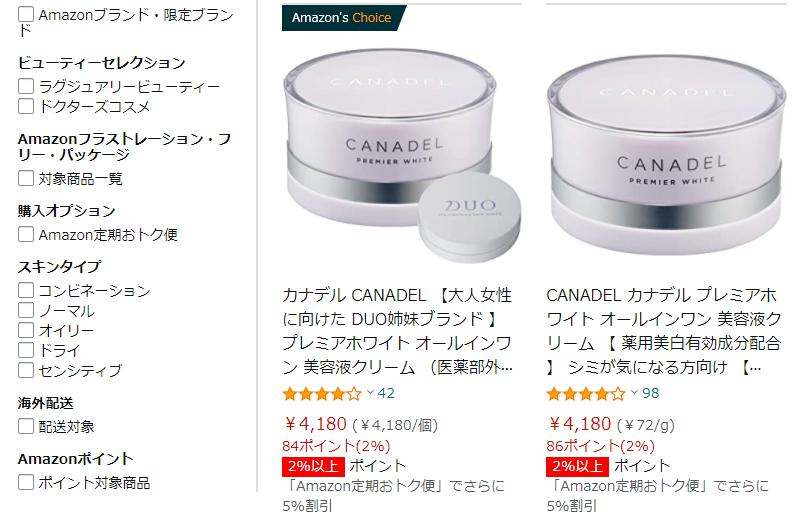Screen dimensions: 806x516
Task: Click the star rating of first CANADEL product
Action: tap(322, 394)
